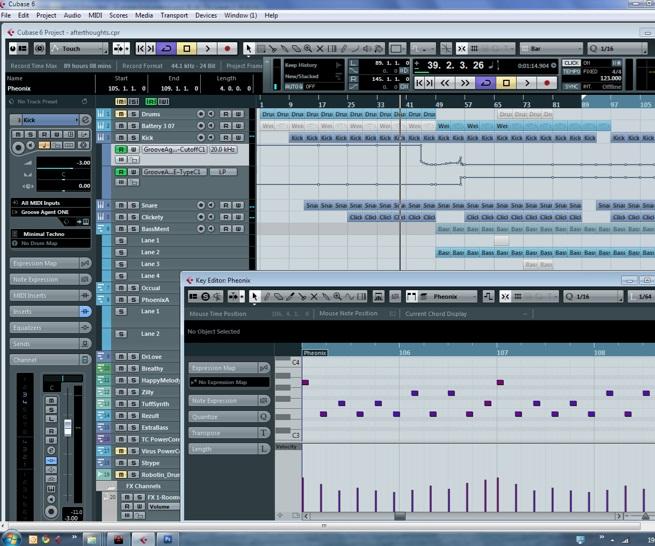Image resolution: width=655 pixels, height=546 pixels.
Task: Open the Bar grid type dropdown
Action: 551,48
